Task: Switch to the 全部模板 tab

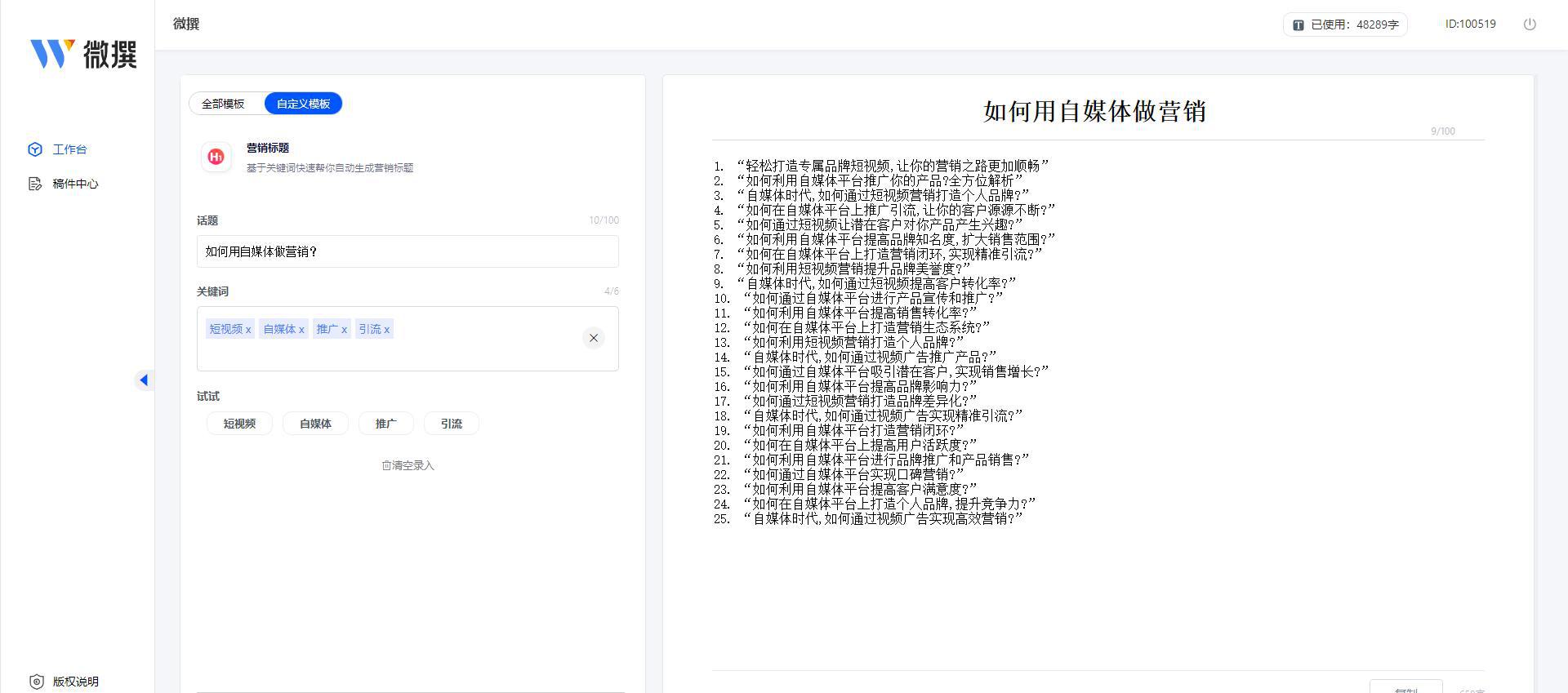Action: coord(223,104)
